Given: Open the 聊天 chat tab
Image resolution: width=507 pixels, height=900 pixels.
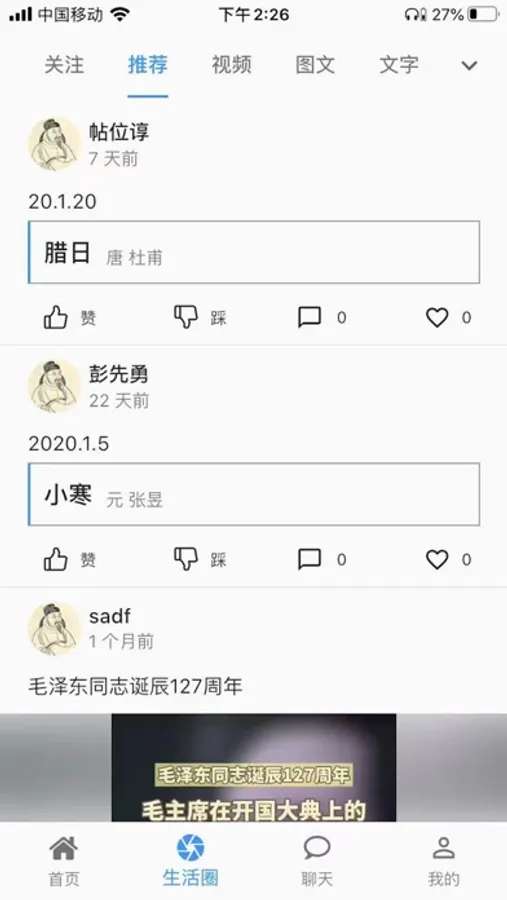Looking at the screenshot, I should point(317,860).
